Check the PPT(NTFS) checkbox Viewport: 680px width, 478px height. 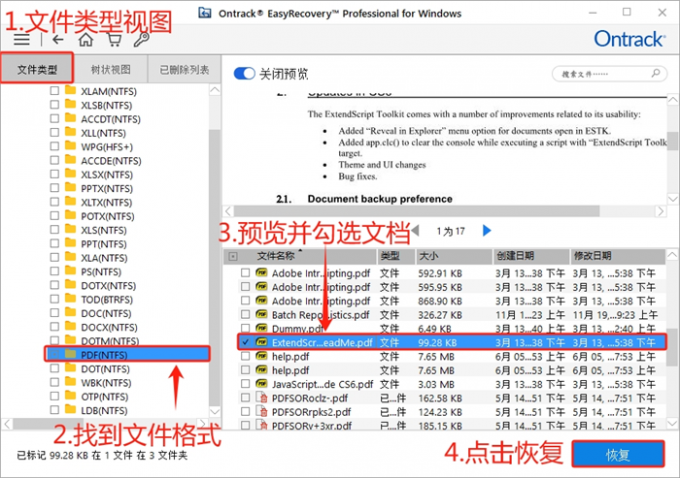click(54, 244)
